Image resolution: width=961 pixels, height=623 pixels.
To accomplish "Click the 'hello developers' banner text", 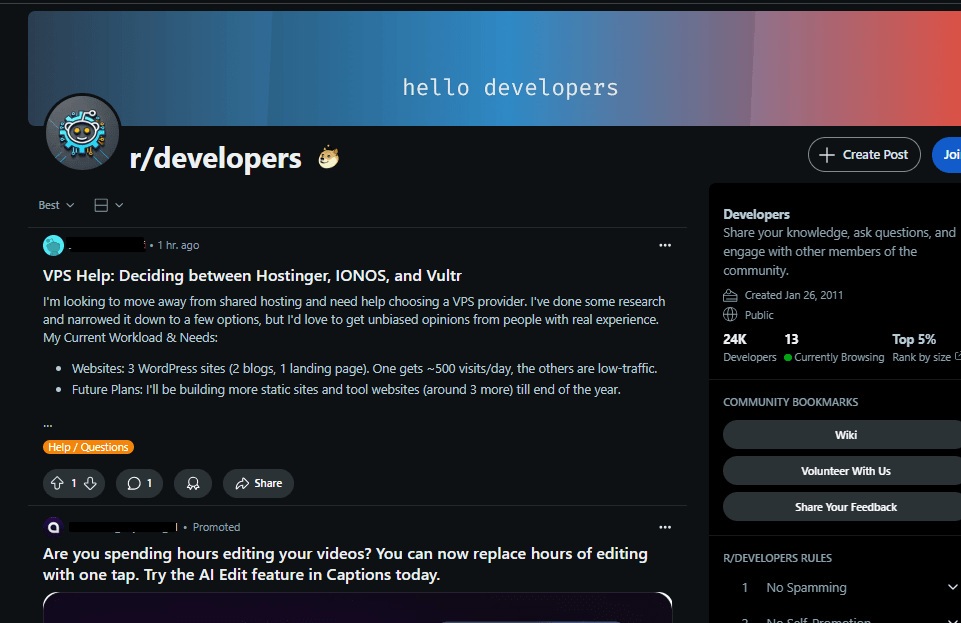I will (x=510, y=88).
